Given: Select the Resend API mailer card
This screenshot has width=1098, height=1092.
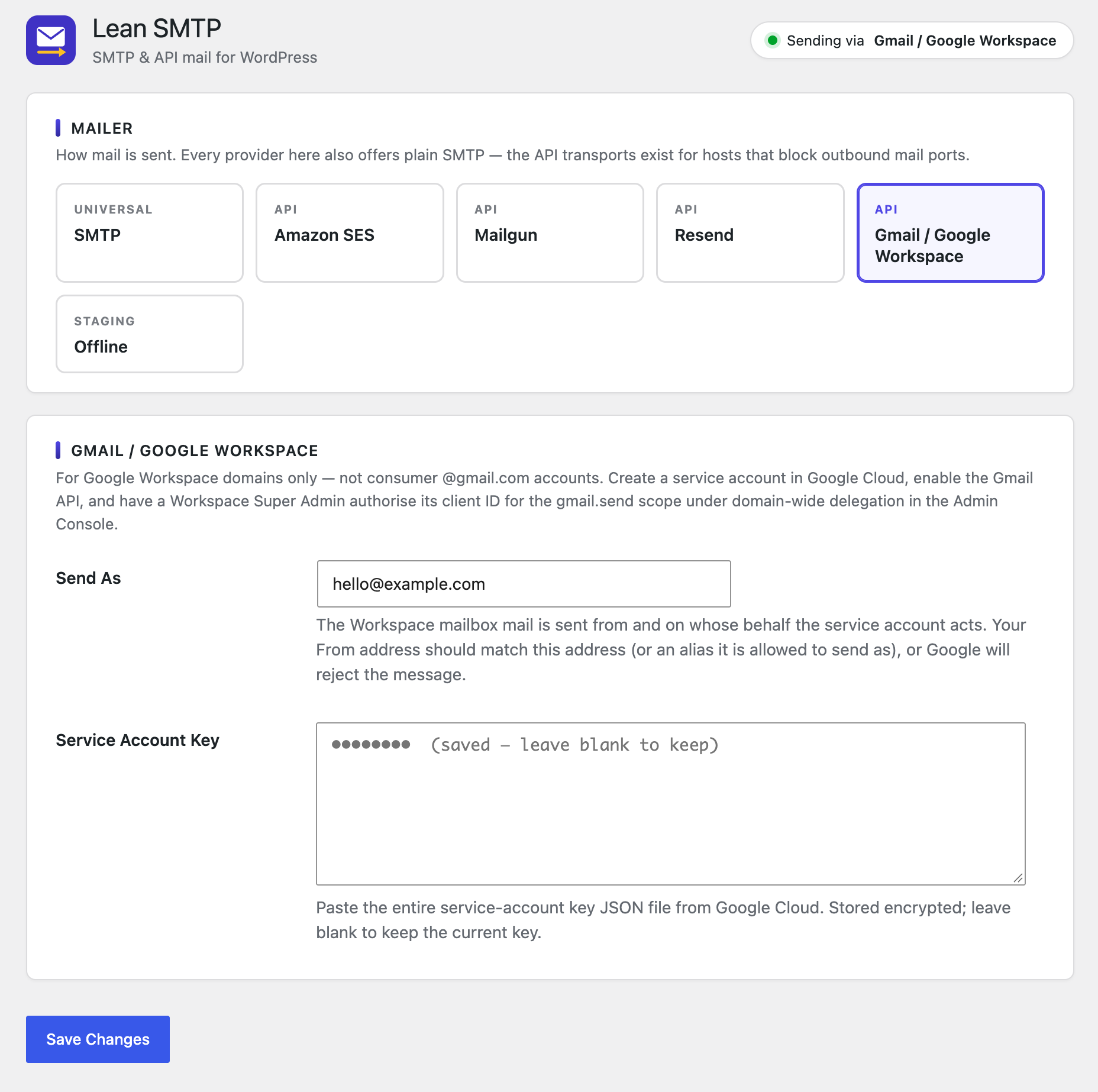Looking at the screenshot, I should [x=750, y=232].
